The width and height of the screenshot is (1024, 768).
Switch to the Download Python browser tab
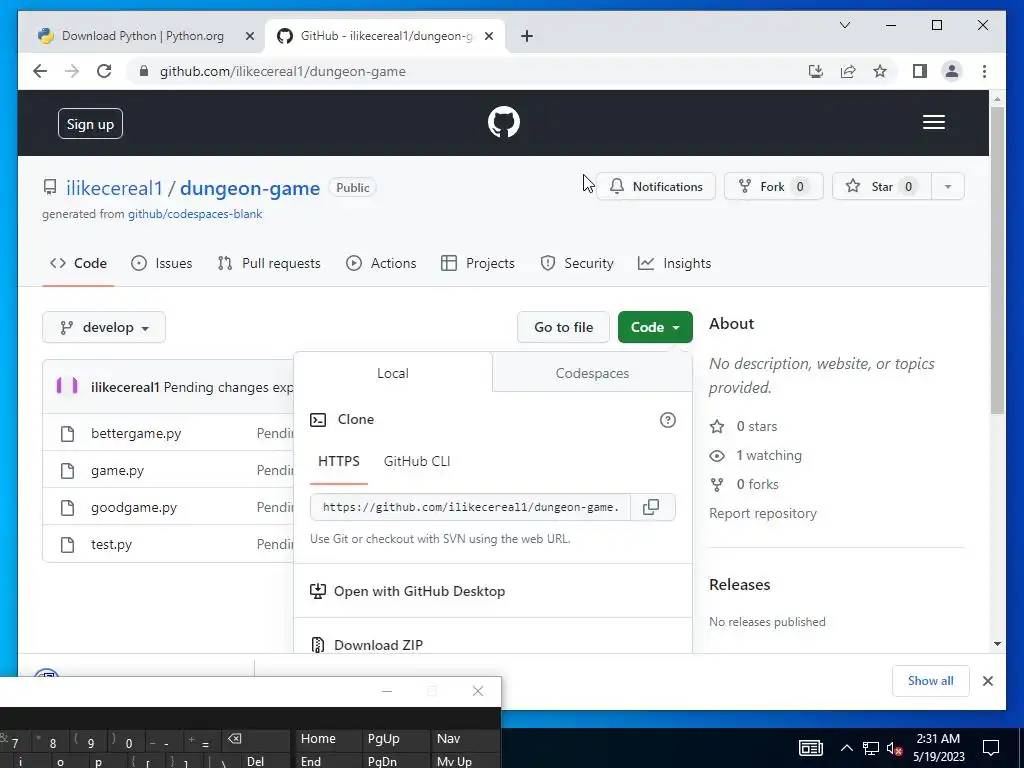click(142, 36)
